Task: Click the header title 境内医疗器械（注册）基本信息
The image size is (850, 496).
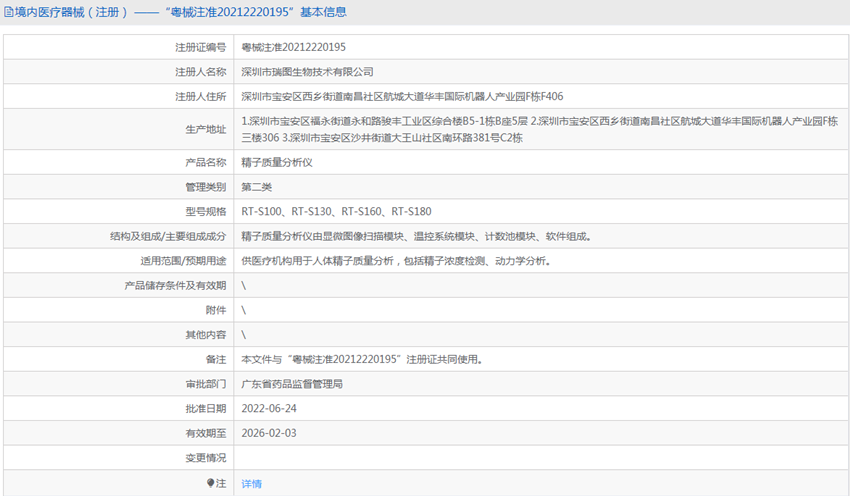Action: coord(181,12)
